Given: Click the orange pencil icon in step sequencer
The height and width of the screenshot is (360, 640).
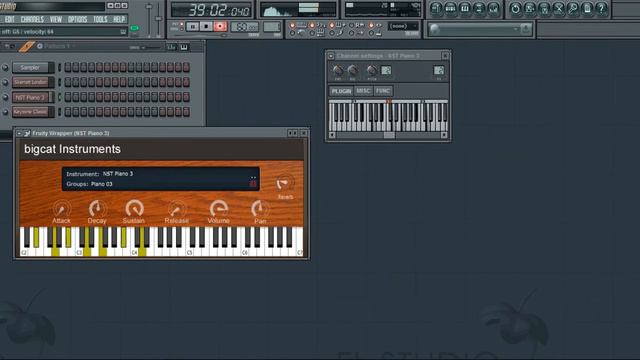Looking at the screenshot, I should [x=27, y=47].
